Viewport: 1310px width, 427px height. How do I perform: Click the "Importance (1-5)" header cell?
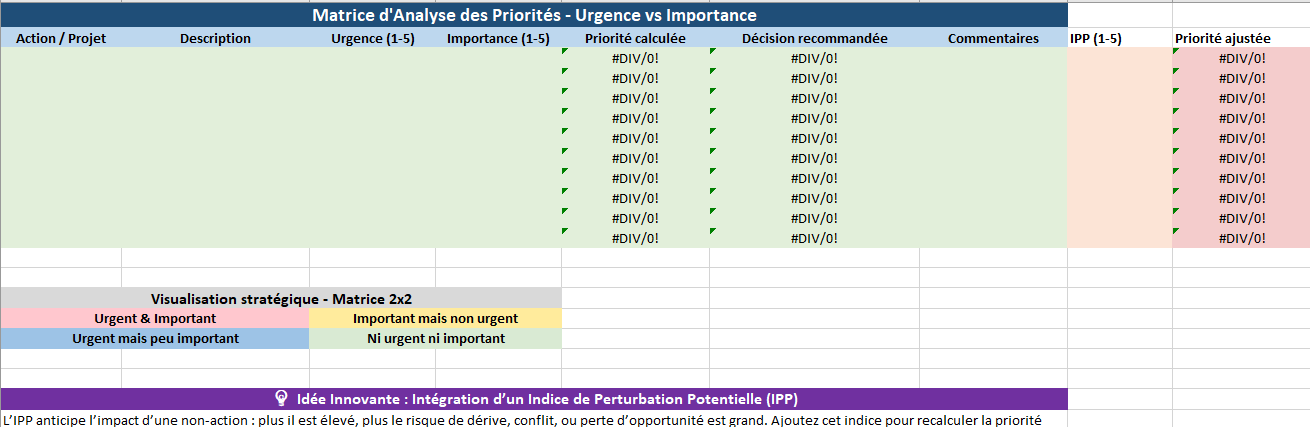(x=498, y=39)
